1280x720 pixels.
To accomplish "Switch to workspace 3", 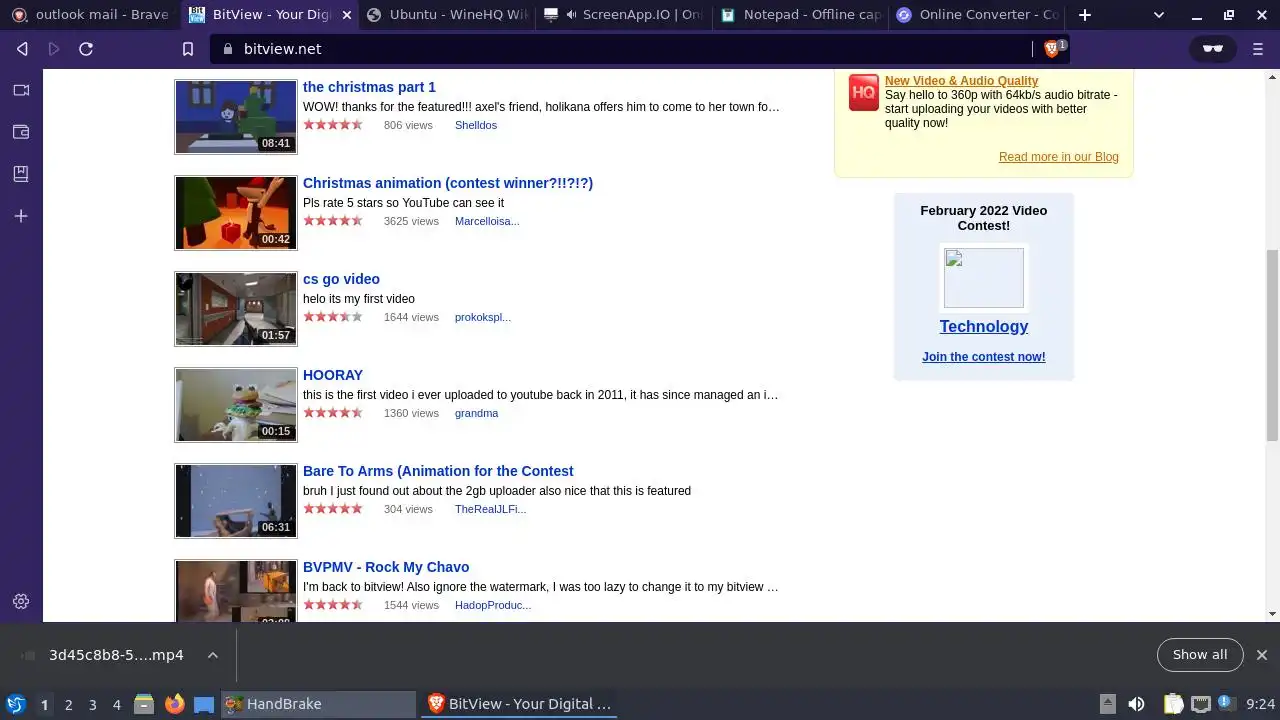I will click(x=92, y=704).
